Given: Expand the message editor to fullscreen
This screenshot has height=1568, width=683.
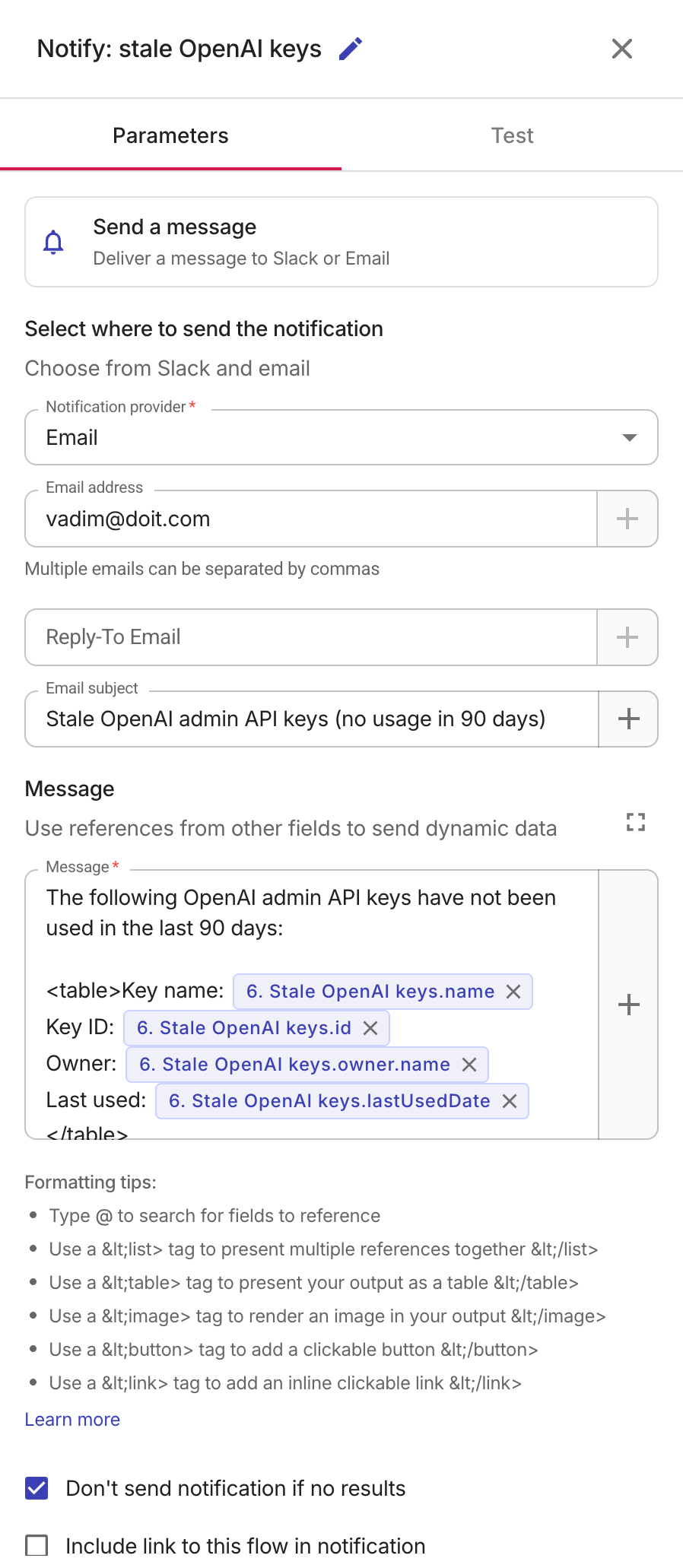Looking at the screenshot, I should pos(636,822).
